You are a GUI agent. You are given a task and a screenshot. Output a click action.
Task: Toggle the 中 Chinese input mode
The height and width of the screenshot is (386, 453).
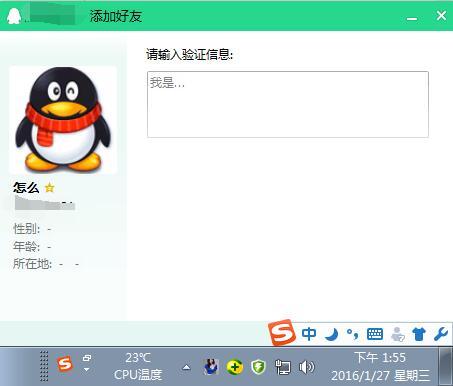[309, 334]
